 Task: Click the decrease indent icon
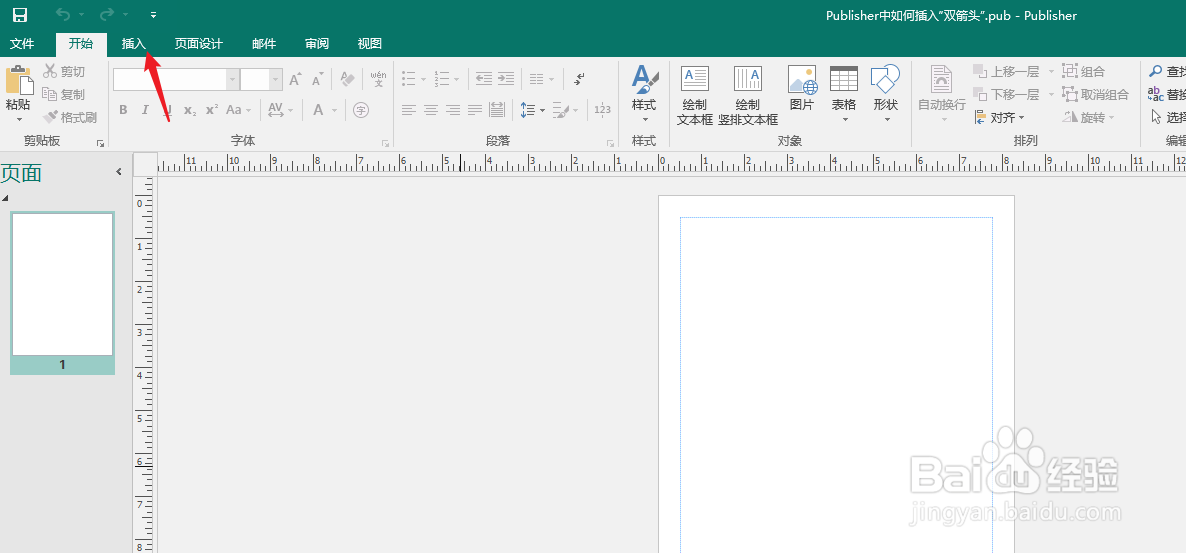484,79
